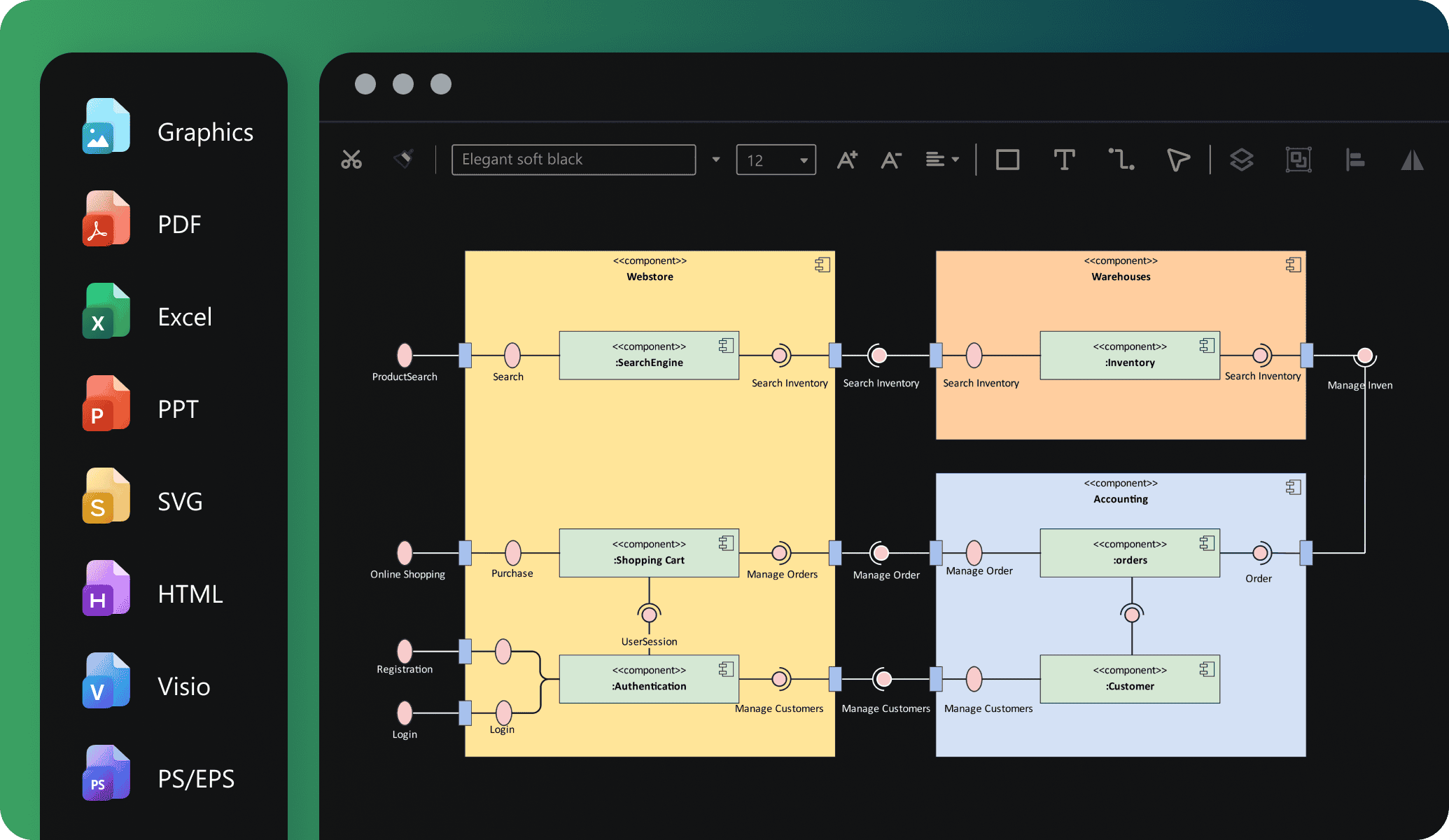
Task: Click the PDF file icon
Action: coord(106,218)
